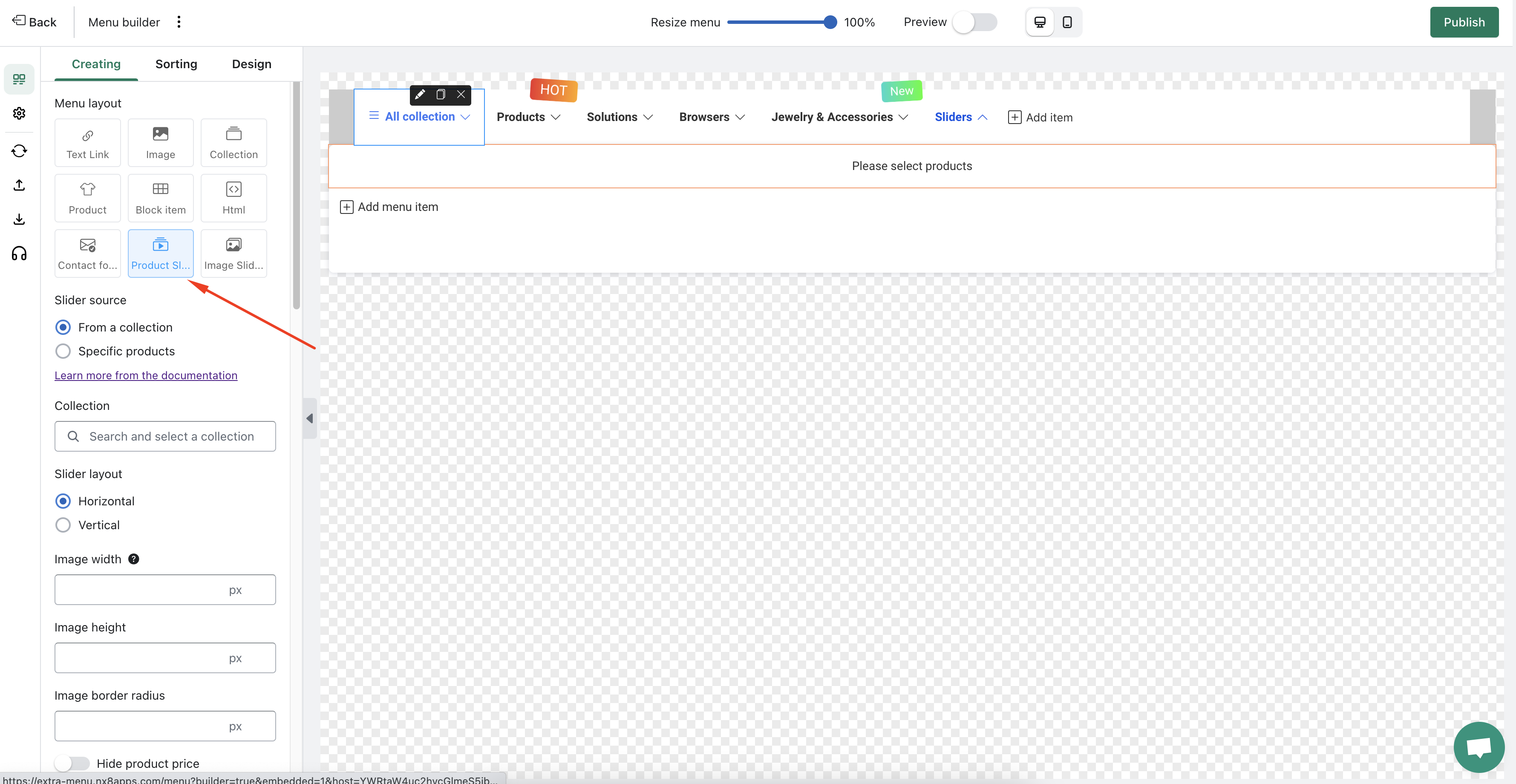Duplicate the All collection menu item
Image resolution: width=1516 pixels, height=784 pixels.
440,94
